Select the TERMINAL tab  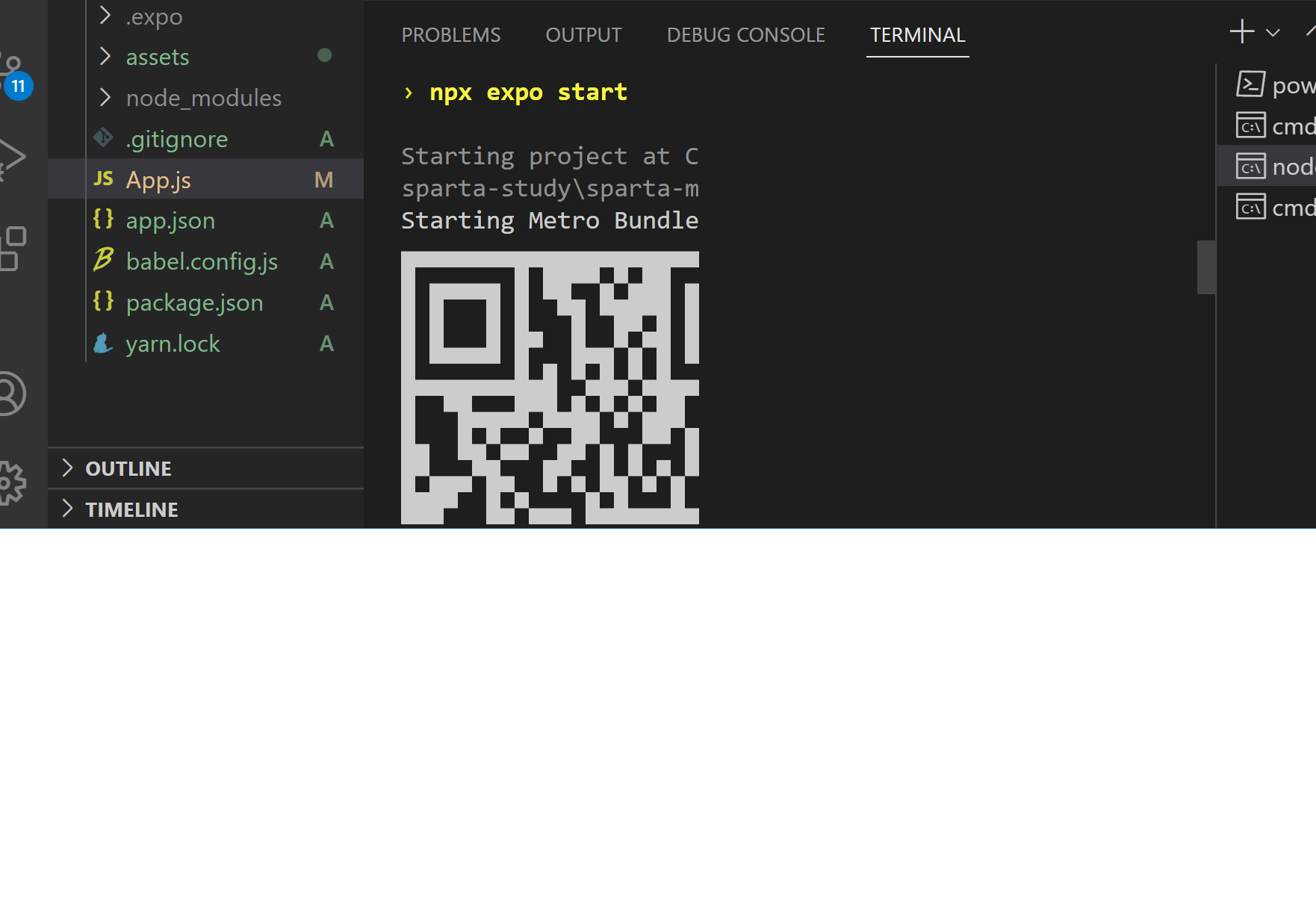918,35
